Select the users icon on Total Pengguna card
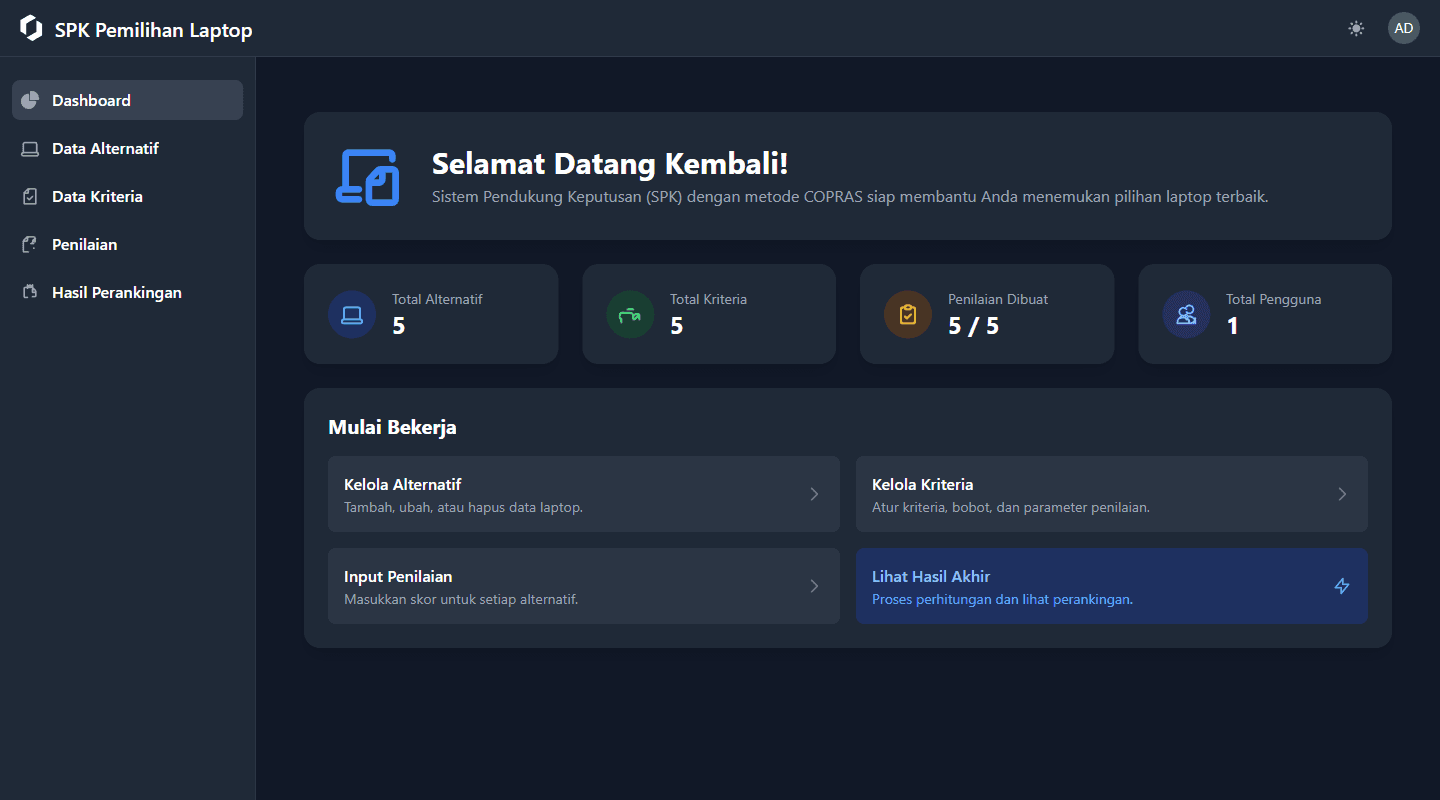The image size is (1440, 800). tap(1185, 314)
